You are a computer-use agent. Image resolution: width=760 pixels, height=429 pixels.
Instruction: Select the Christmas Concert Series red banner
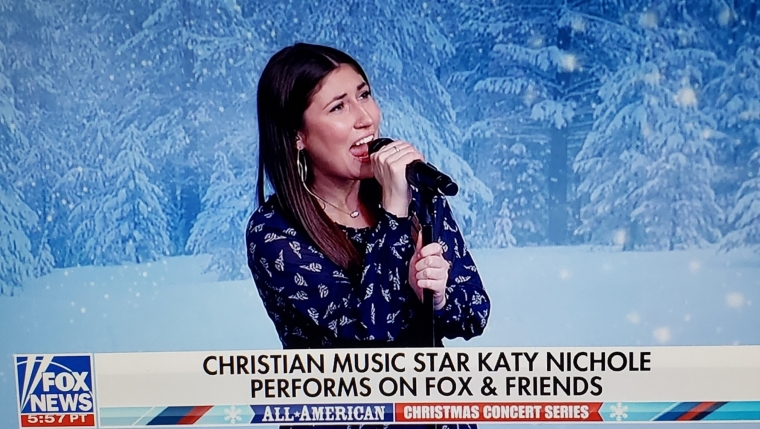[499, 412]
